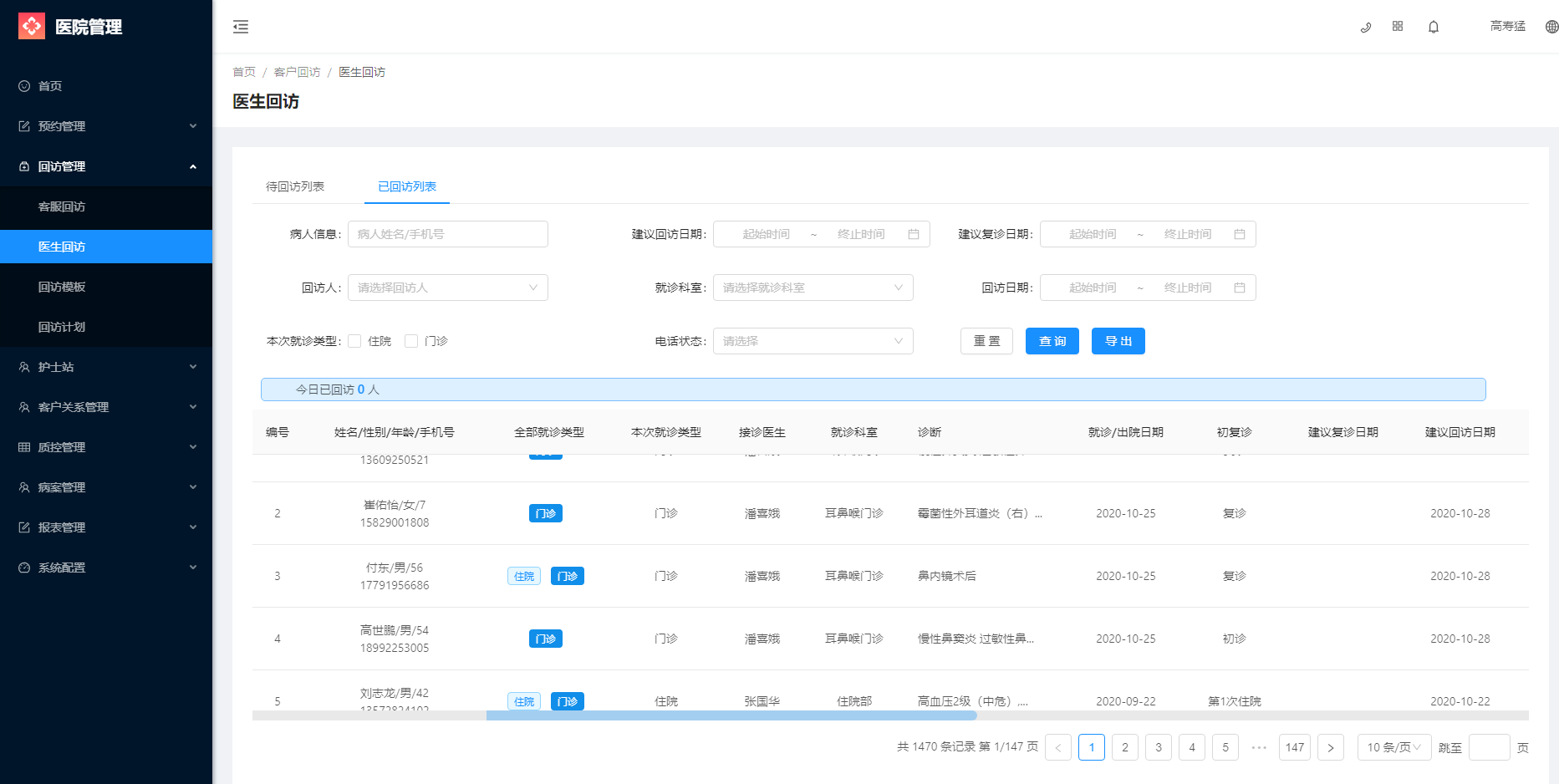This screenshot has width=1559, height=784.
Task: Click the 建议复诊日期 终止时间 field
Action: [x=1188, y=234]
